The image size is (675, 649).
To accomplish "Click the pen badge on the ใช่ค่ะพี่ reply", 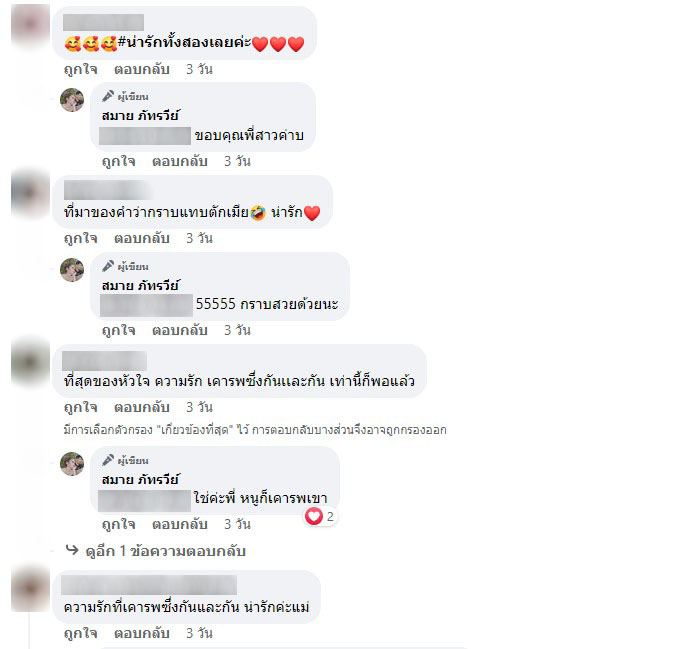I will click(x=125, y=460).
